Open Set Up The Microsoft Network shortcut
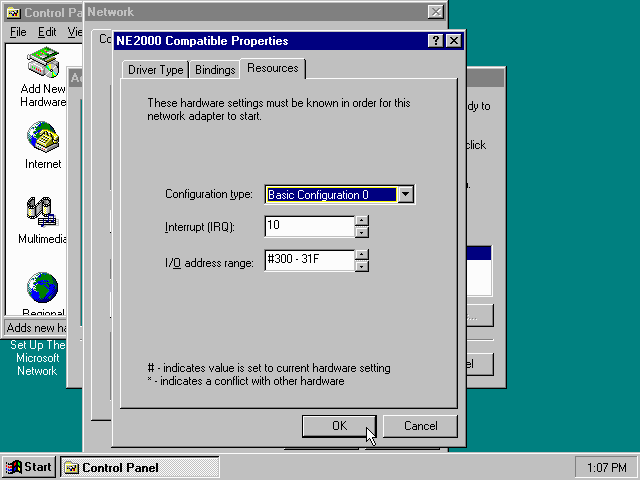Viewport: 640px width, 480px height. tap(37, 358)
